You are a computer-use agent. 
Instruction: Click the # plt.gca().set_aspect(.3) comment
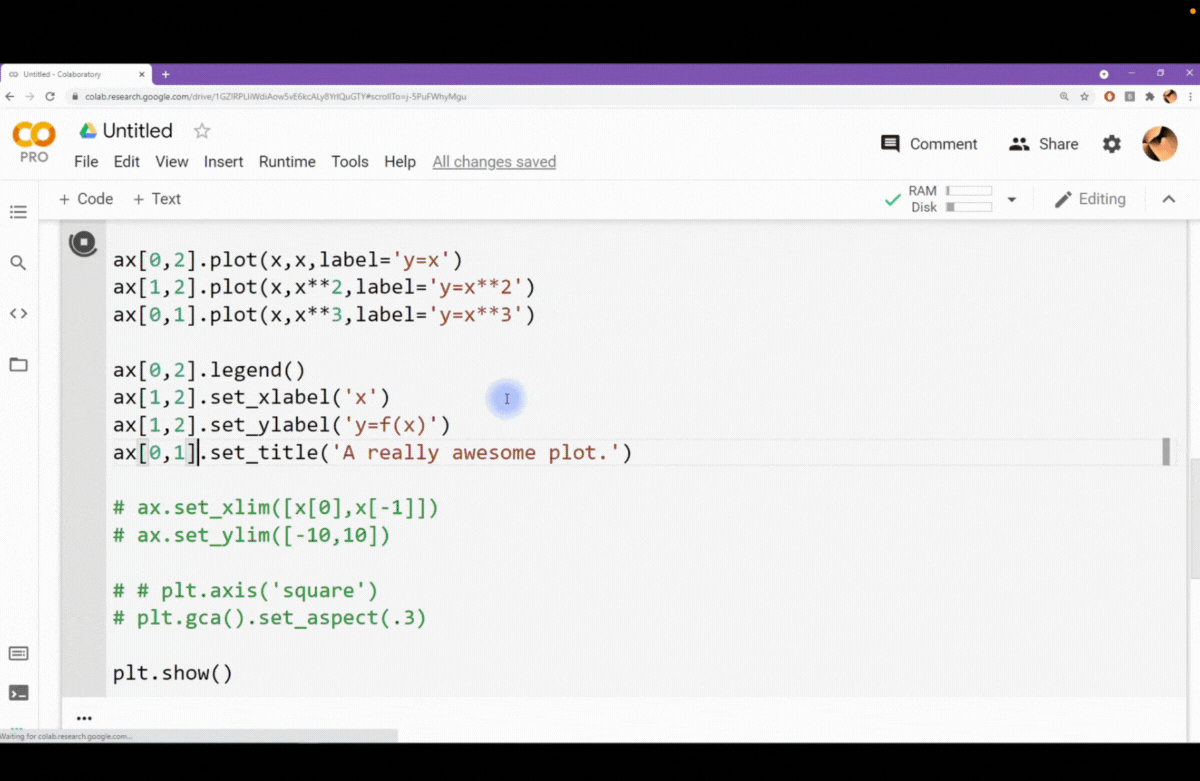pos(269,618)
